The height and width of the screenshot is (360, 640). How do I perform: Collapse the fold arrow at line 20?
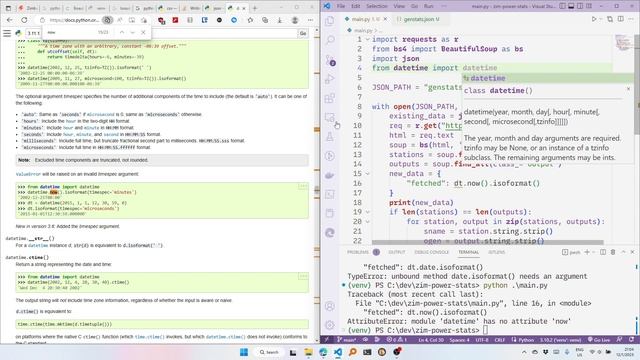[x=367, y=222]
